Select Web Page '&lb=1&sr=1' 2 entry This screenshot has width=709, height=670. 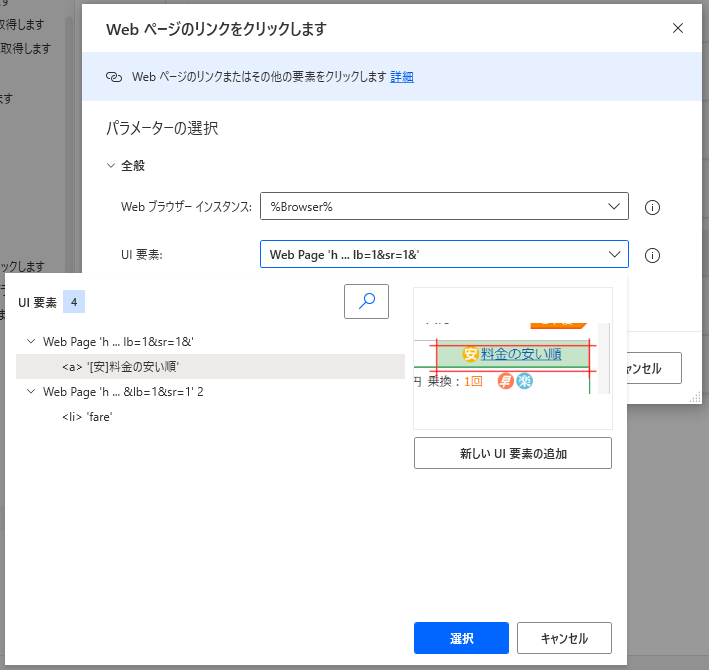click(x=123, y=392)
